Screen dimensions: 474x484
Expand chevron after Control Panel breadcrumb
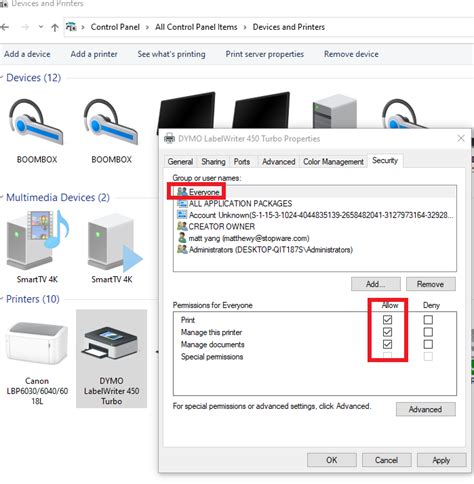(x=147, y=27)
